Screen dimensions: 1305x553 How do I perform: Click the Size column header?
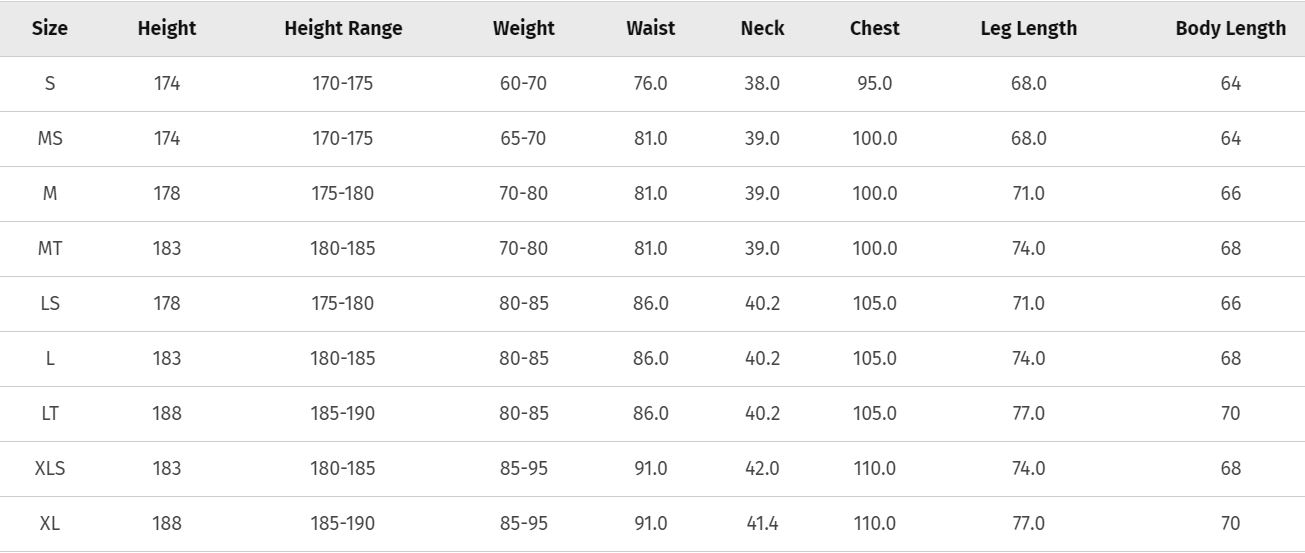pos(50,28)
